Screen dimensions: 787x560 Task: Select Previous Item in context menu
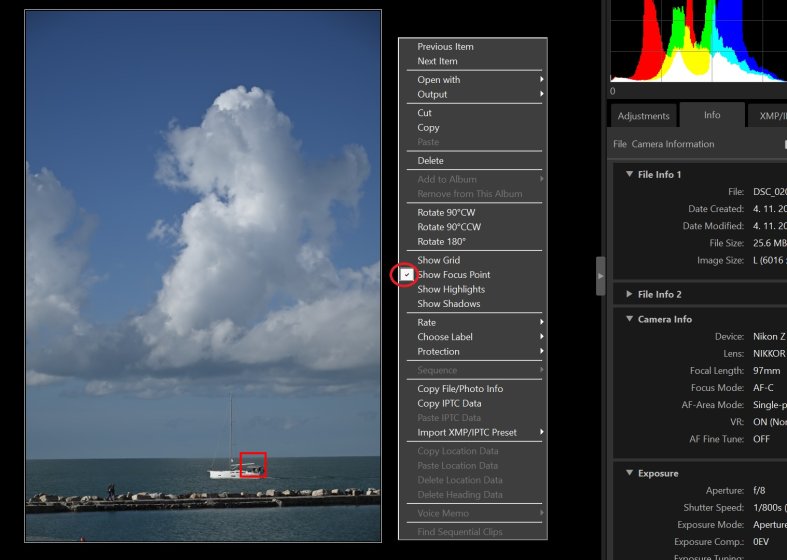tap(473, 47)
